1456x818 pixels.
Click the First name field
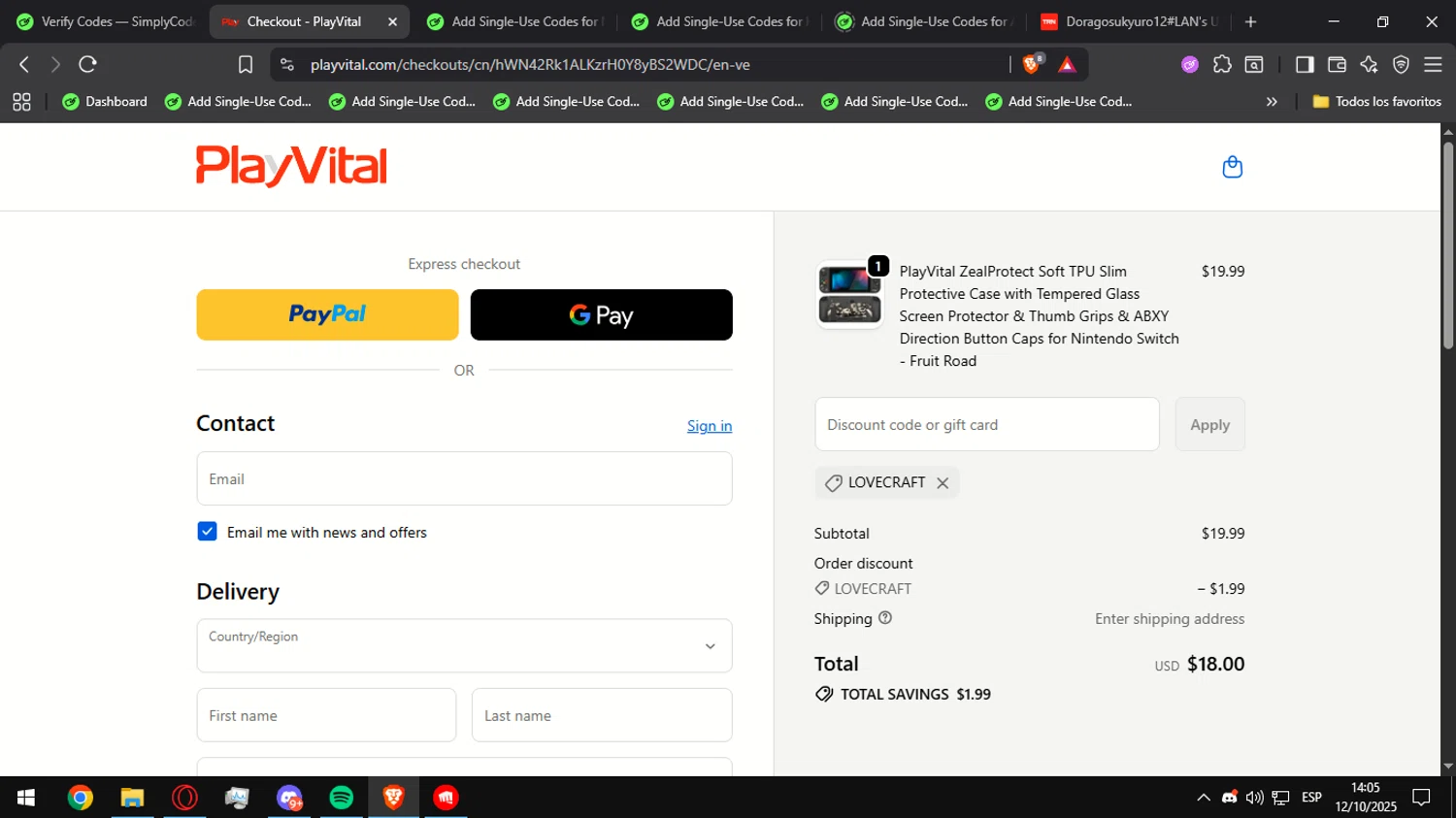[326, 715]
